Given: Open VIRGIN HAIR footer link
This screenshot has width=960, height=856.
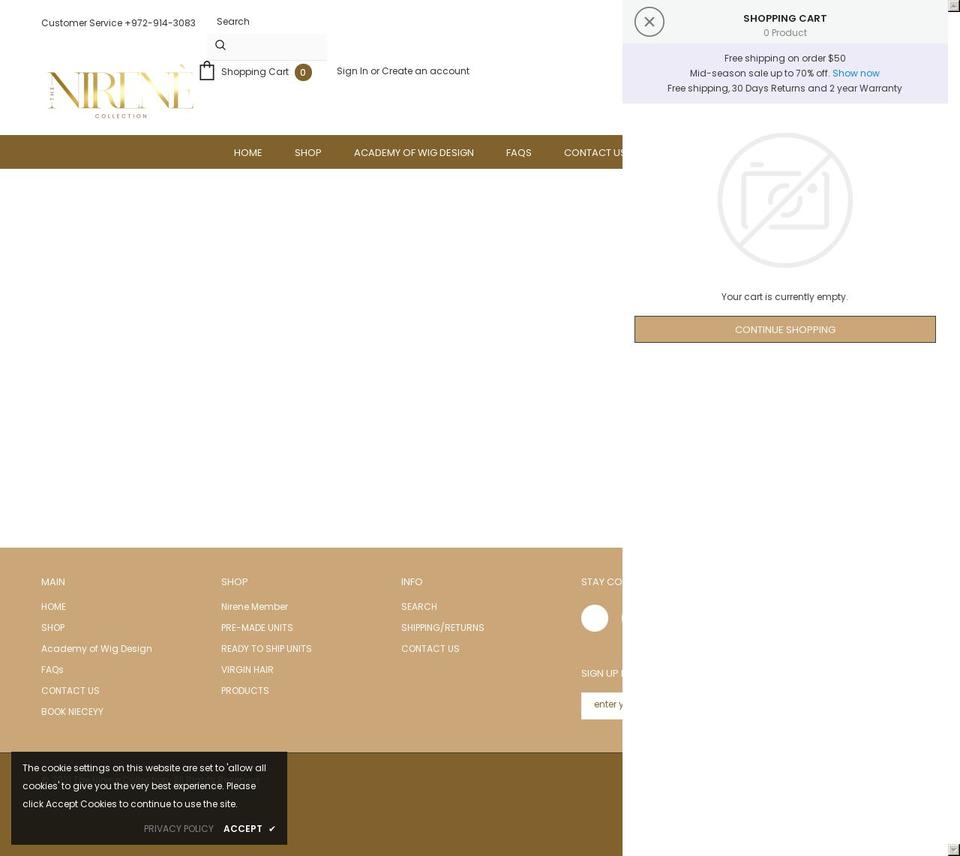Looking at the screenshot, I should pos(247,669).
